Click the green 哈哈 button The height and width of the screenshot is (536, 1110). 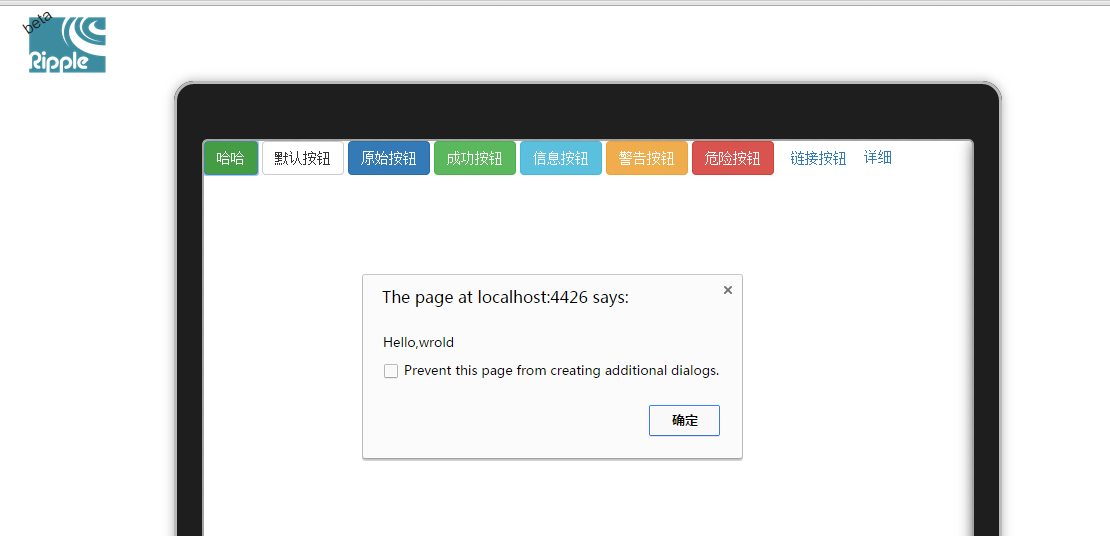coord(231,158)
